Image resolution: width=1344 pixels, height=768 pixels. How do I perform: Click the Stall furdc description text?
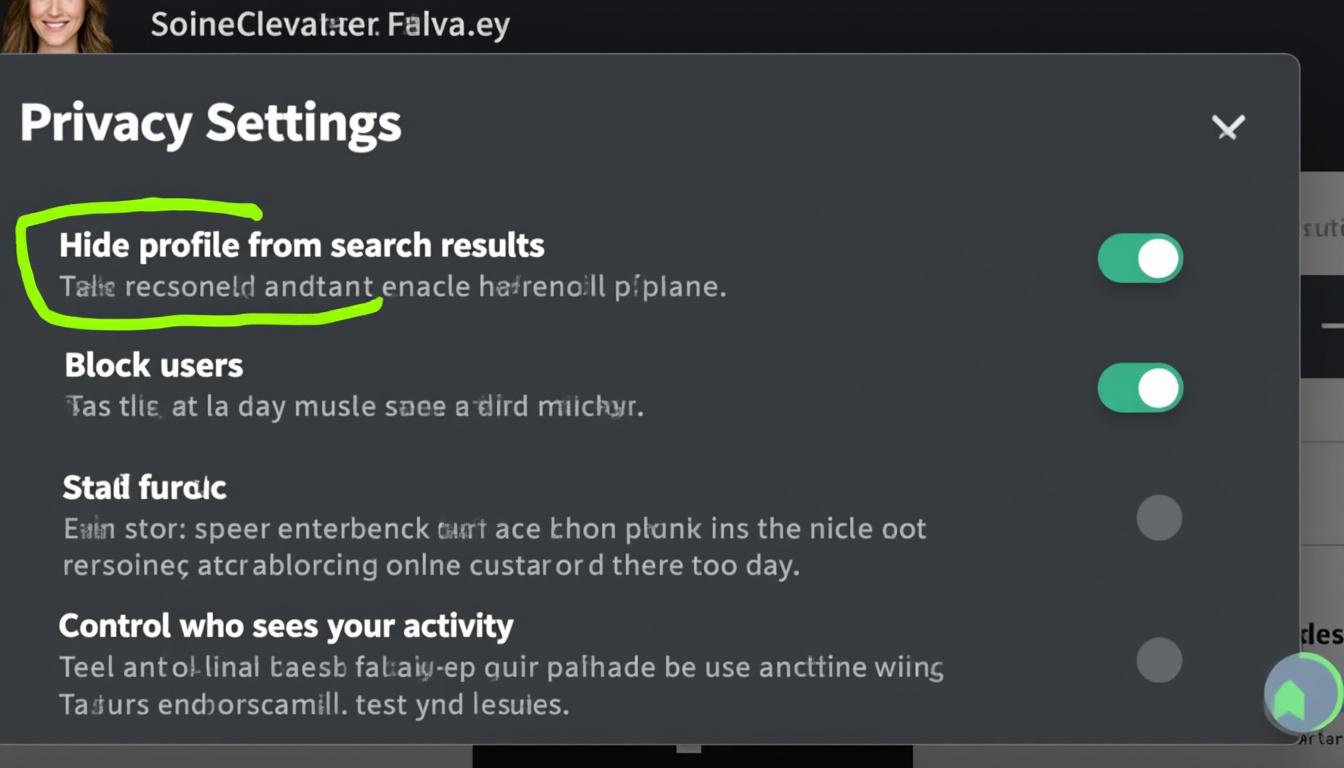click(495, 547)
